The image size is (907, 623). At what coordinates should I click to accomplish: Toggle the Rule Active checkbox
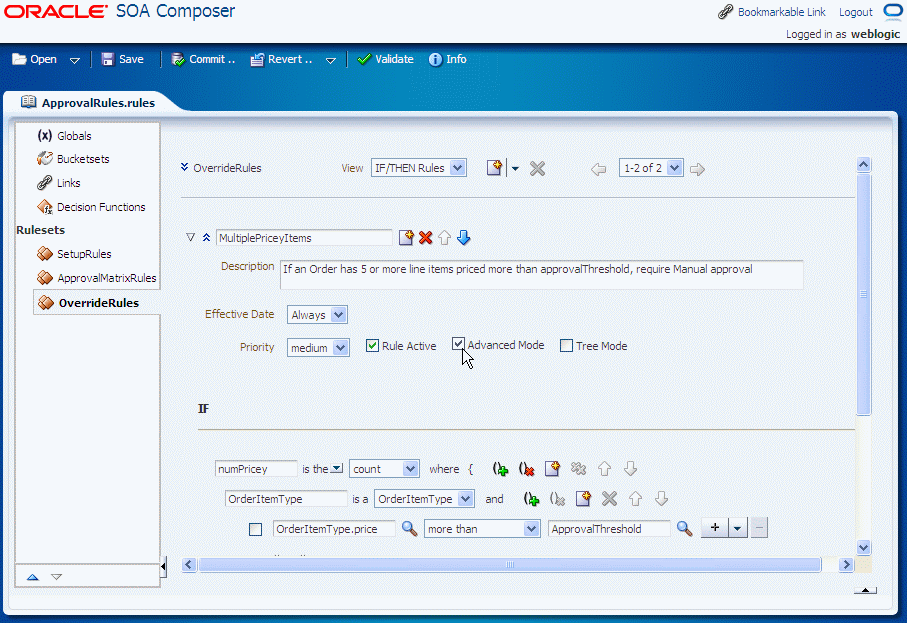coord(373,346)
